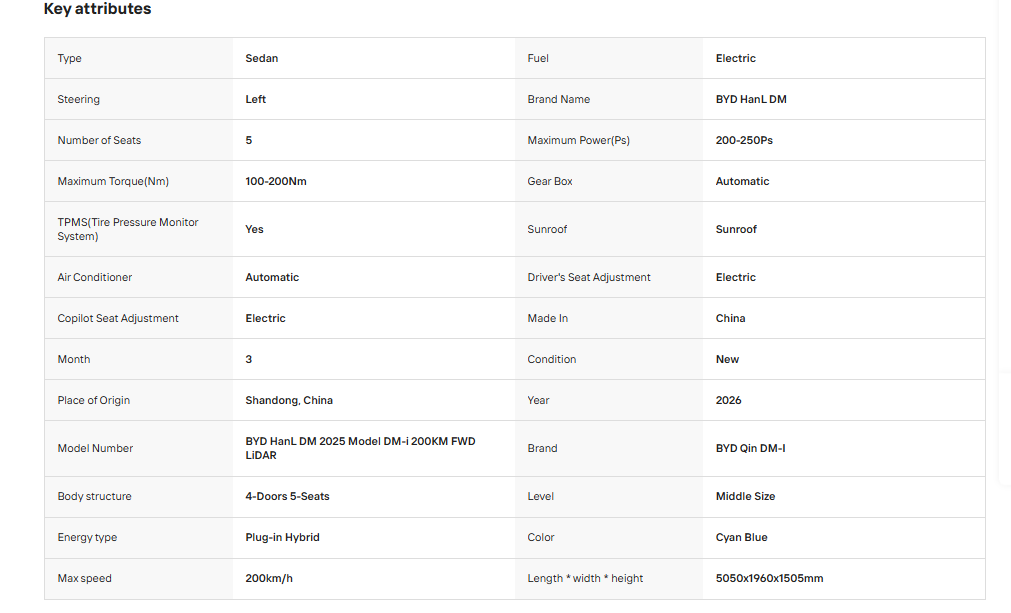Image resolution: width=1011 pixels, height=613 pixels.
Task: Click the Made In China value
Action: (x=731, y=318)
